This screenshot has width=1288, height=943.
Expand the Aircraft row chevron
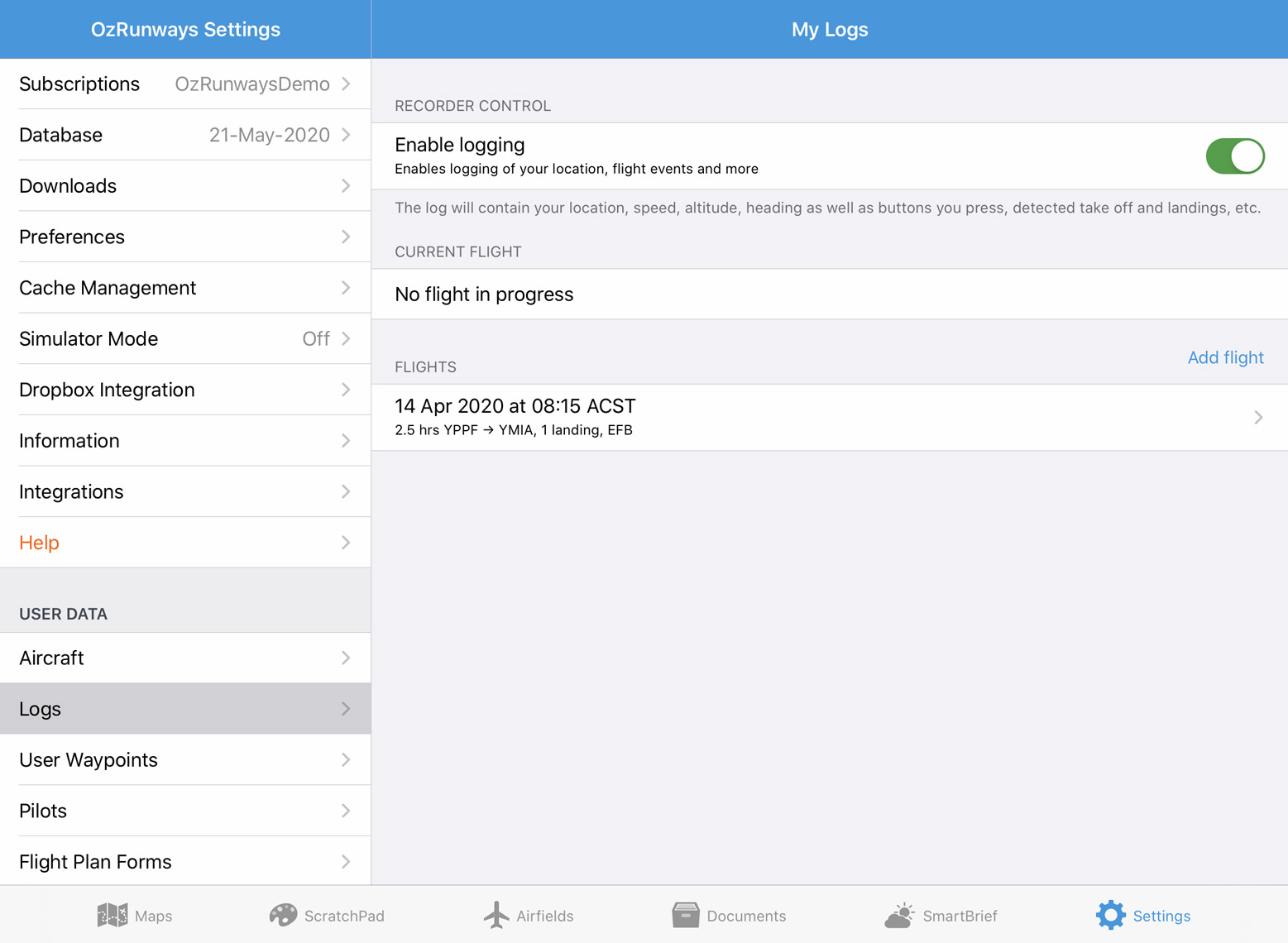coord(347,658)
